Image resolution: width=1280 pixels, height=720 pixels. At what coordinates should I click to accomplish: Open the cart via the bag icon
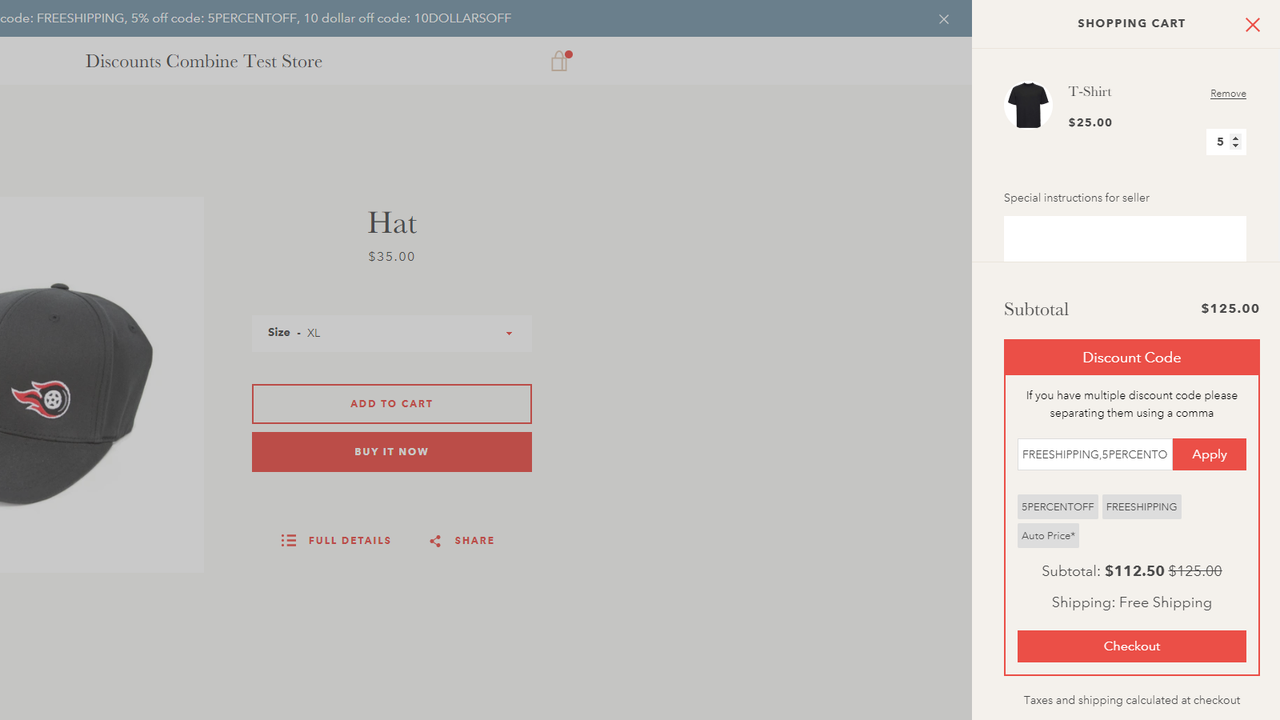pyautogui.click(x=558, y=61)
